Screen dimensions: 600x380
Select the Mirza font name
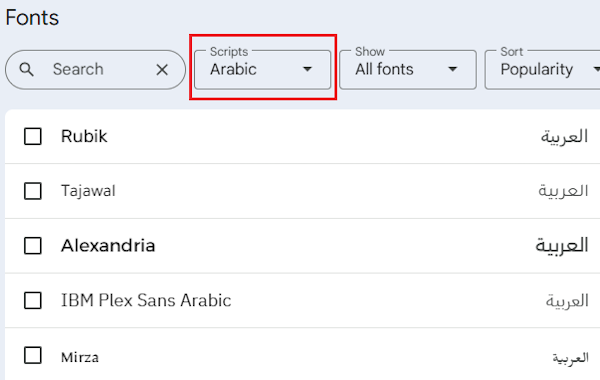point(80,357)
